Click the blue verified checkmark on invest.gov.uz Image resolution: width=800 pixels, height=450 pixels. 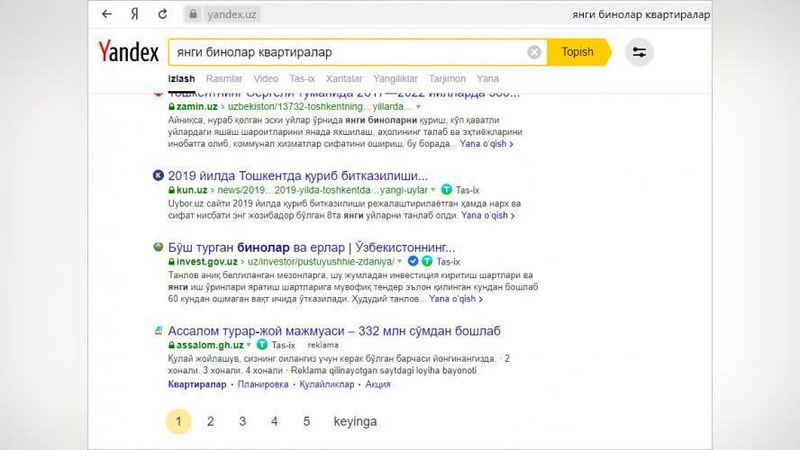[413, 261]
